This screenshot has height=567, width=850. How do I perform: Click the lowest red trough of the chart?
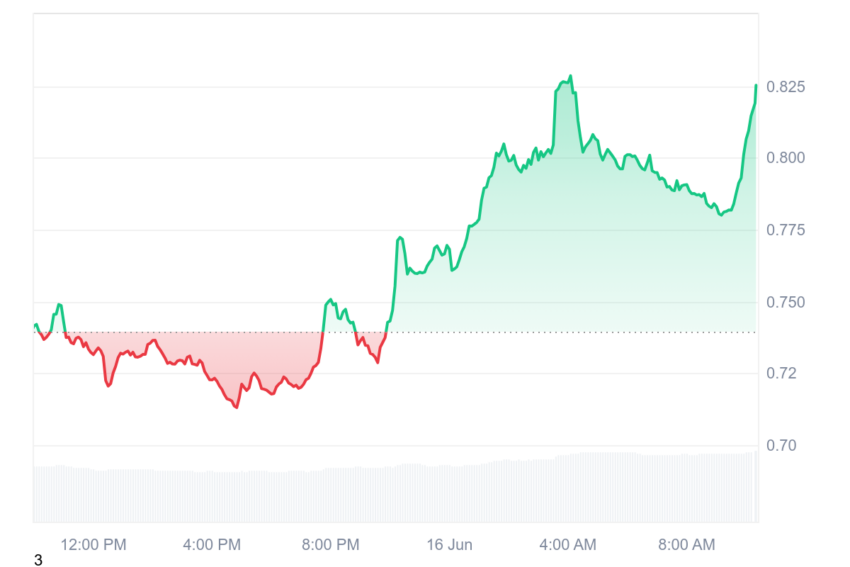point(237,407)
